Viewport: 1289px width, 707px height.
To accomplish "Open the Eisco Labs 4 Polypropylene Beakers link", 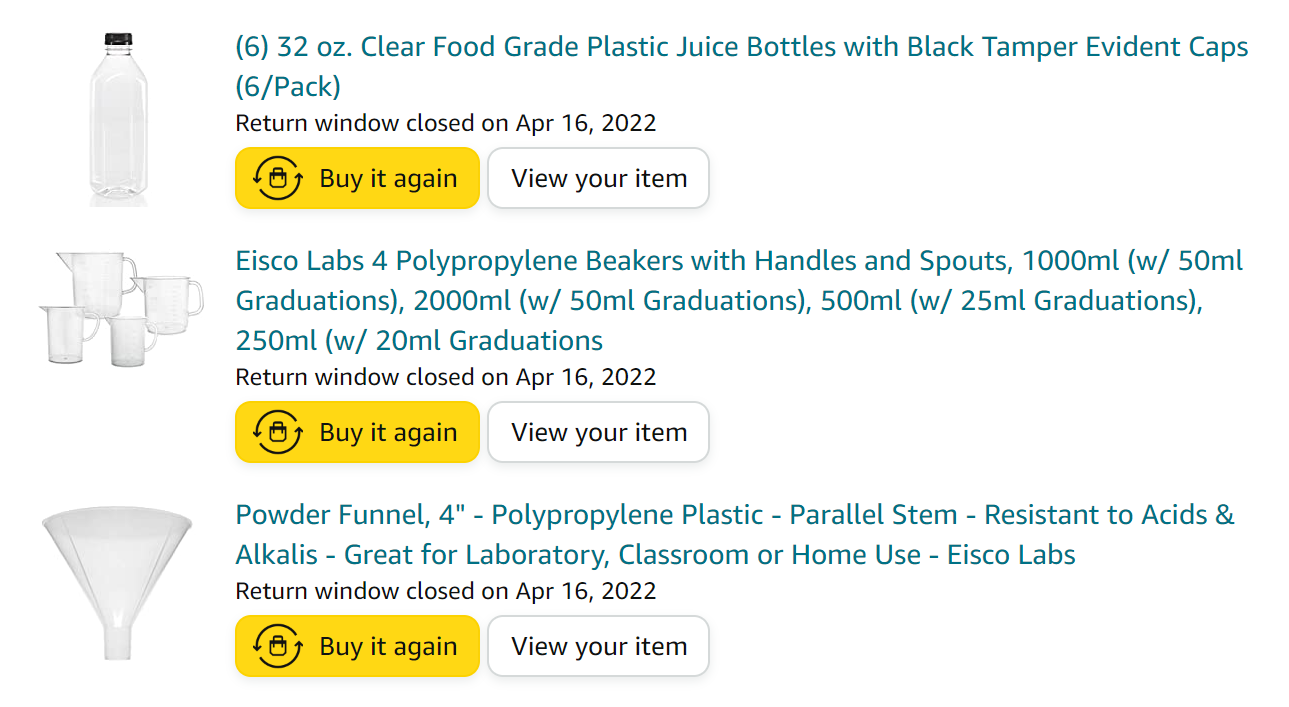I will 739,301.
